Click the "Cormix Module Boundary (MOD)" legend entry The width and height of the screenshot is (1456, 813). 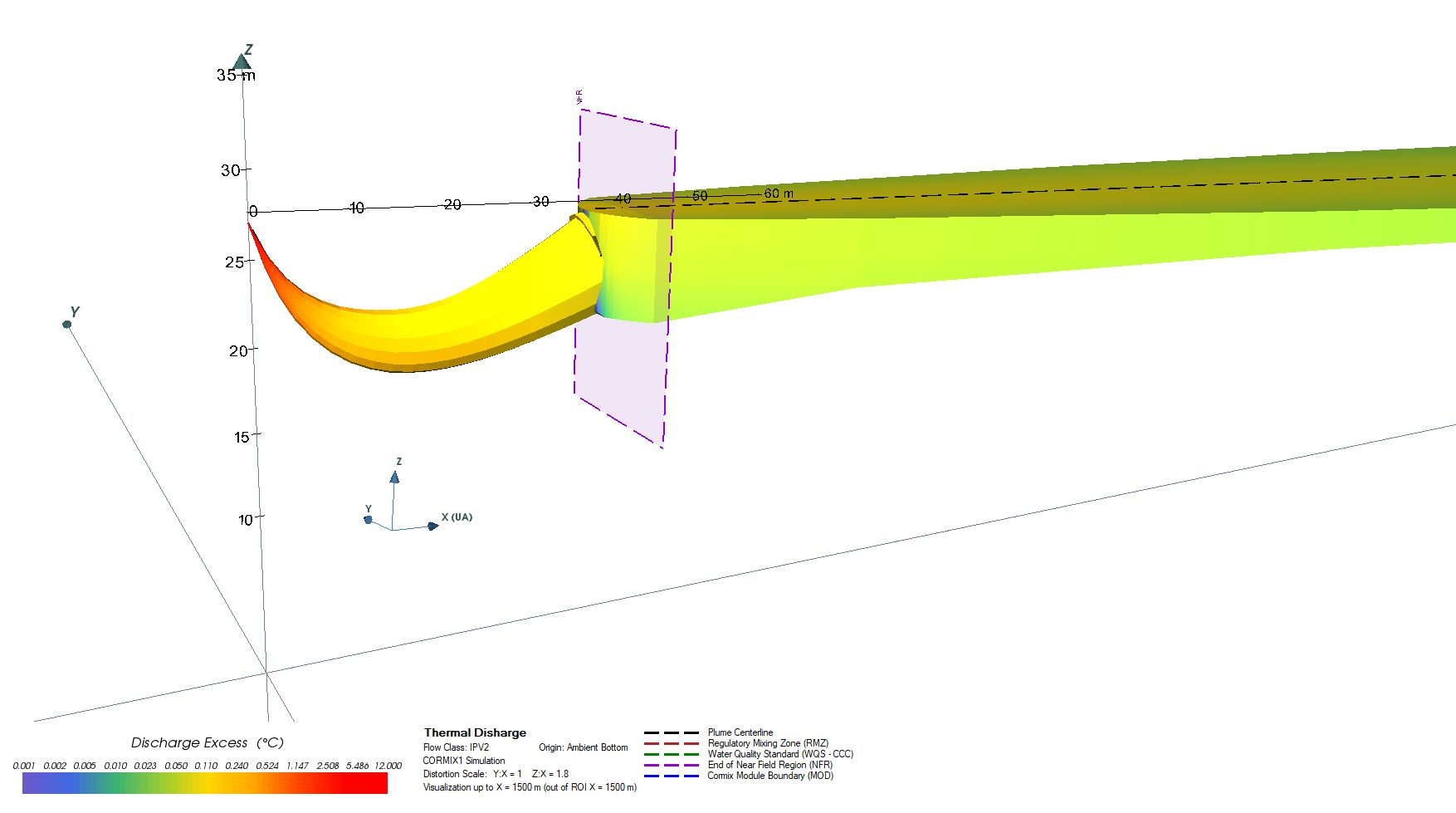coord(770,776)
